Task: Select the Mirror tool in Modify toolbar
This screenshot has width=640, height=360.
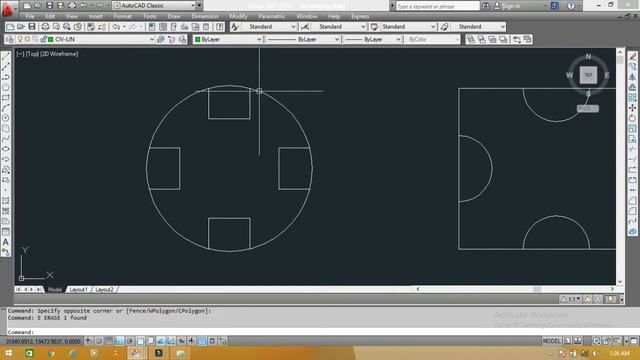Action: (x=632, y=77)
